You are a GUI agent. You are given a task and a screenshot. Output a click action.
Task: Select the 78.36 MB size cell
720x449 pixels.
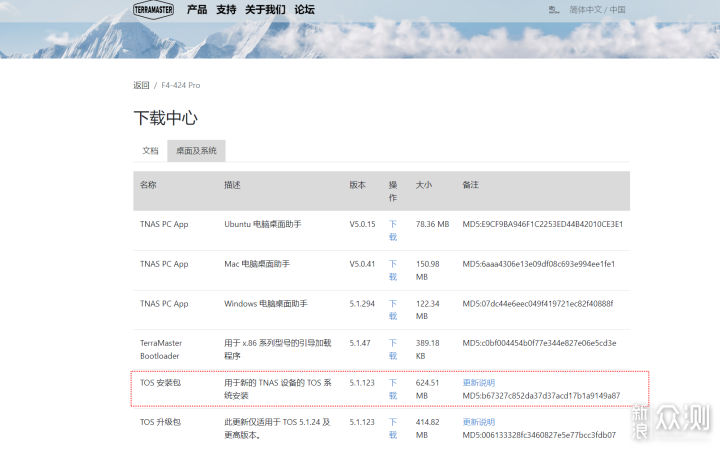pos(432,224)
